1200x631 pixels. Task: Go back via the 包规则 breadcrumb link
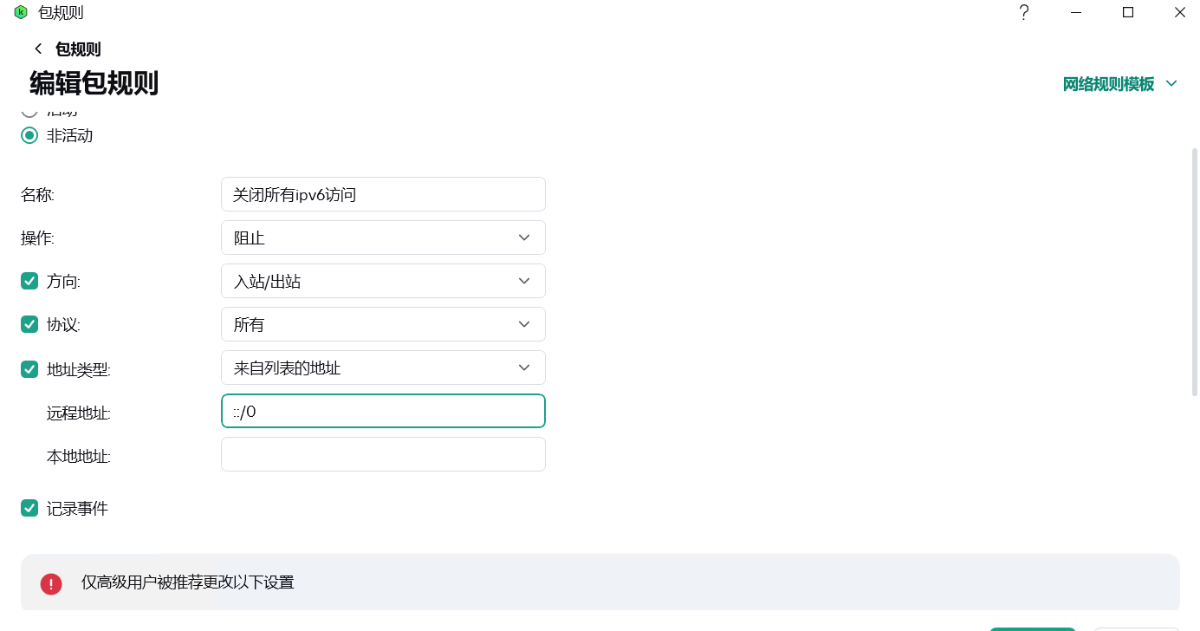tap(78, 49)
